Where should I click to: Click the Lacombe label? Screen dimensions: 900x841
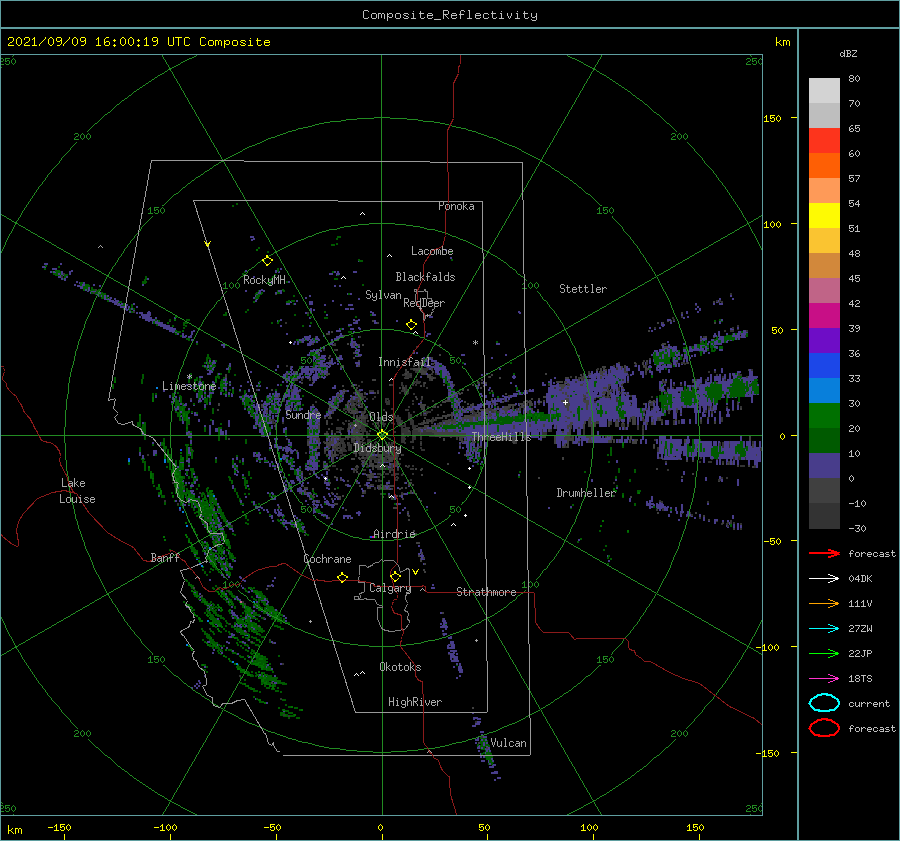tap(432, 251)
